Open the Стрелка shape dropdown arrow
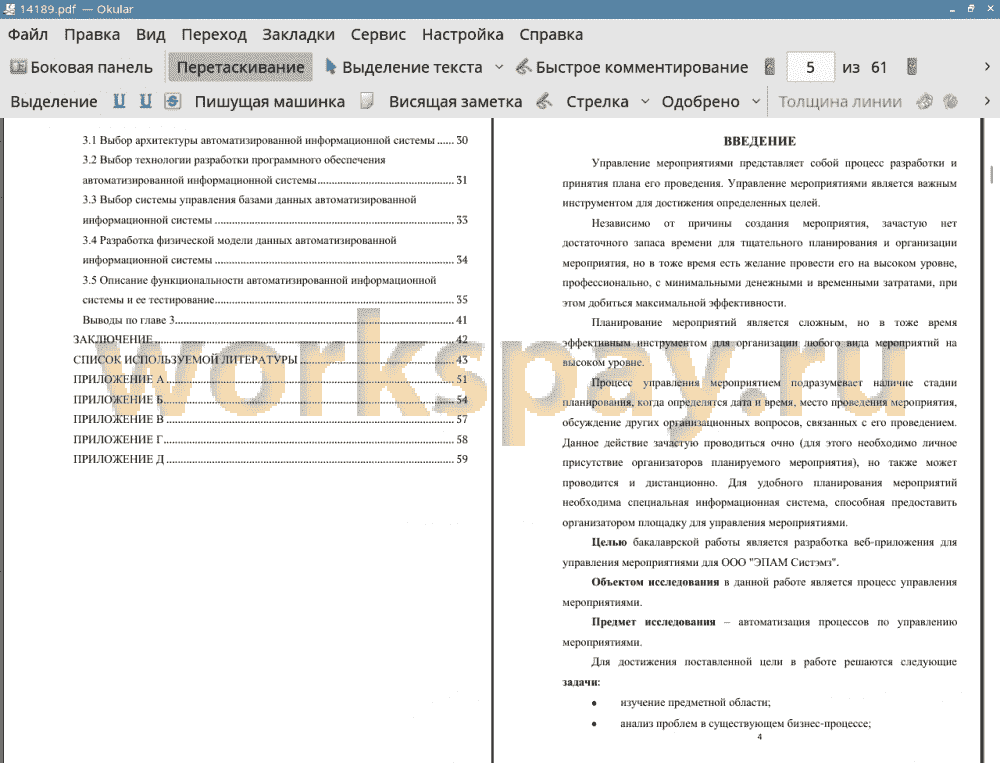The image size is (1000, 763). pyautogui.click(x=645, y=101)
